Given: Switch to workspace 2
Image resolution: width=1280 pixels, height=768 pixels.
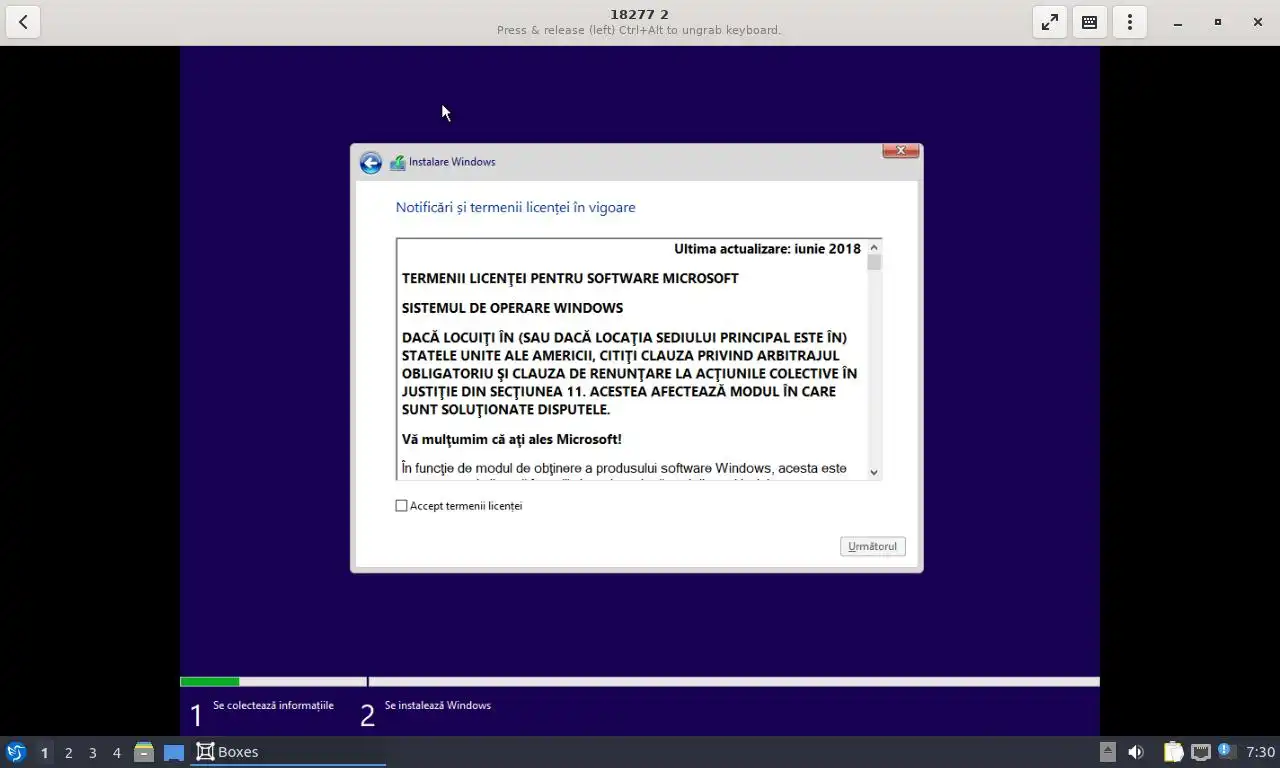Looking at the screenshot, I should [x=68, y=752].
